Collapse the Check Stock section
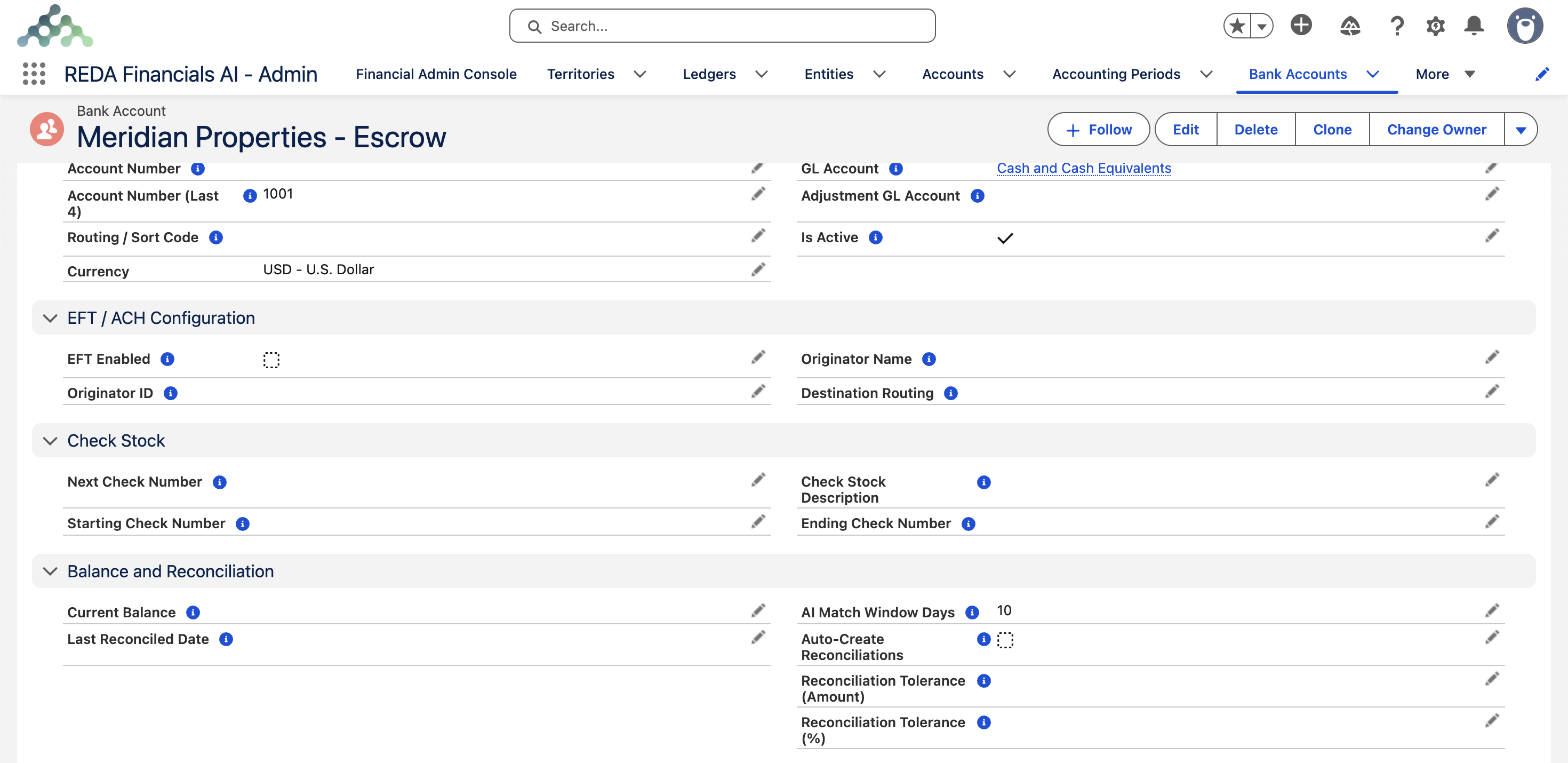The width and height of the screenshot is (1568, 763). 51,440
